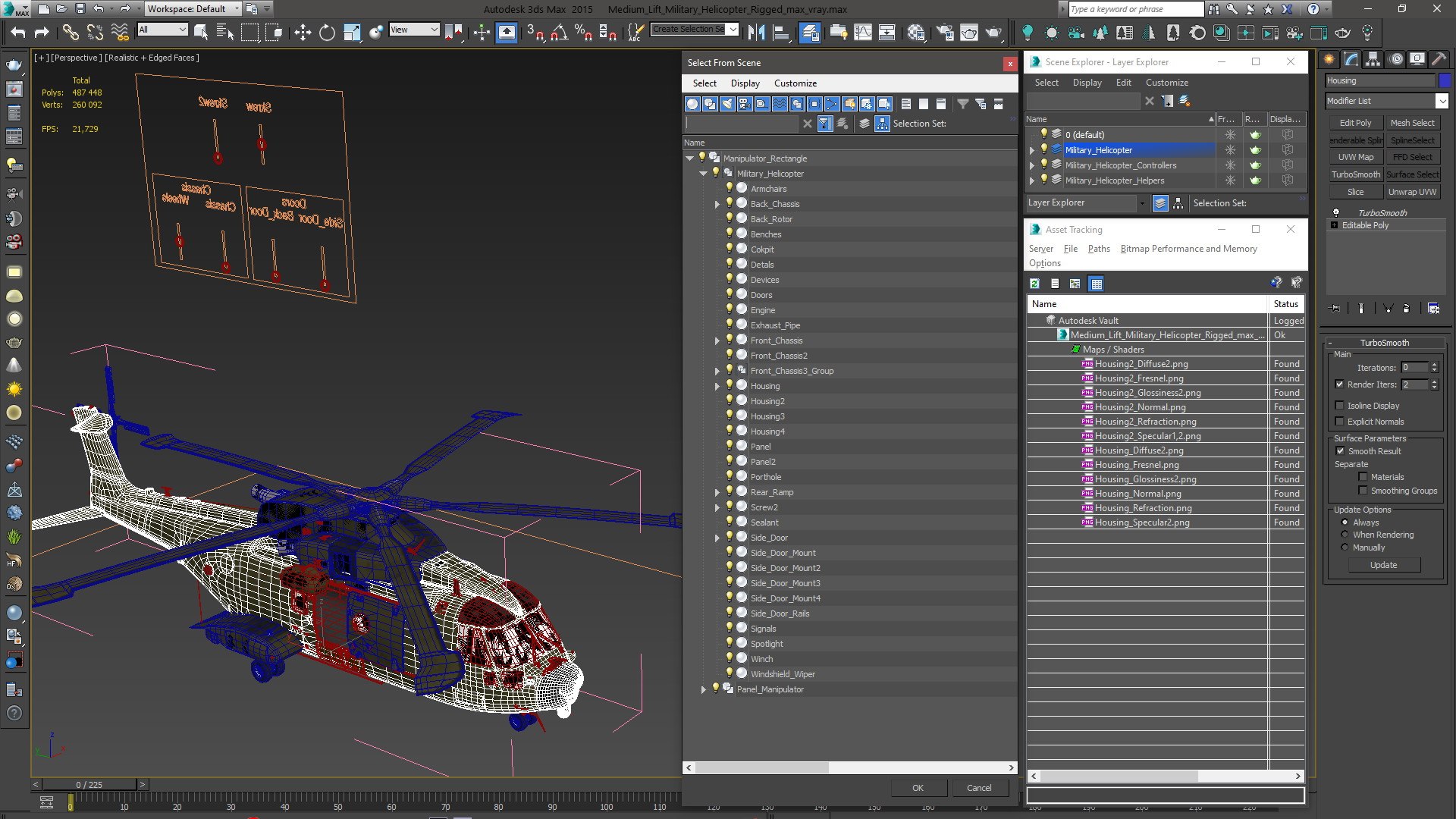1456x819 pixels.
Task: Open the Modify command panel tab
Action: pyautogui.click(x=1351, y=59)
